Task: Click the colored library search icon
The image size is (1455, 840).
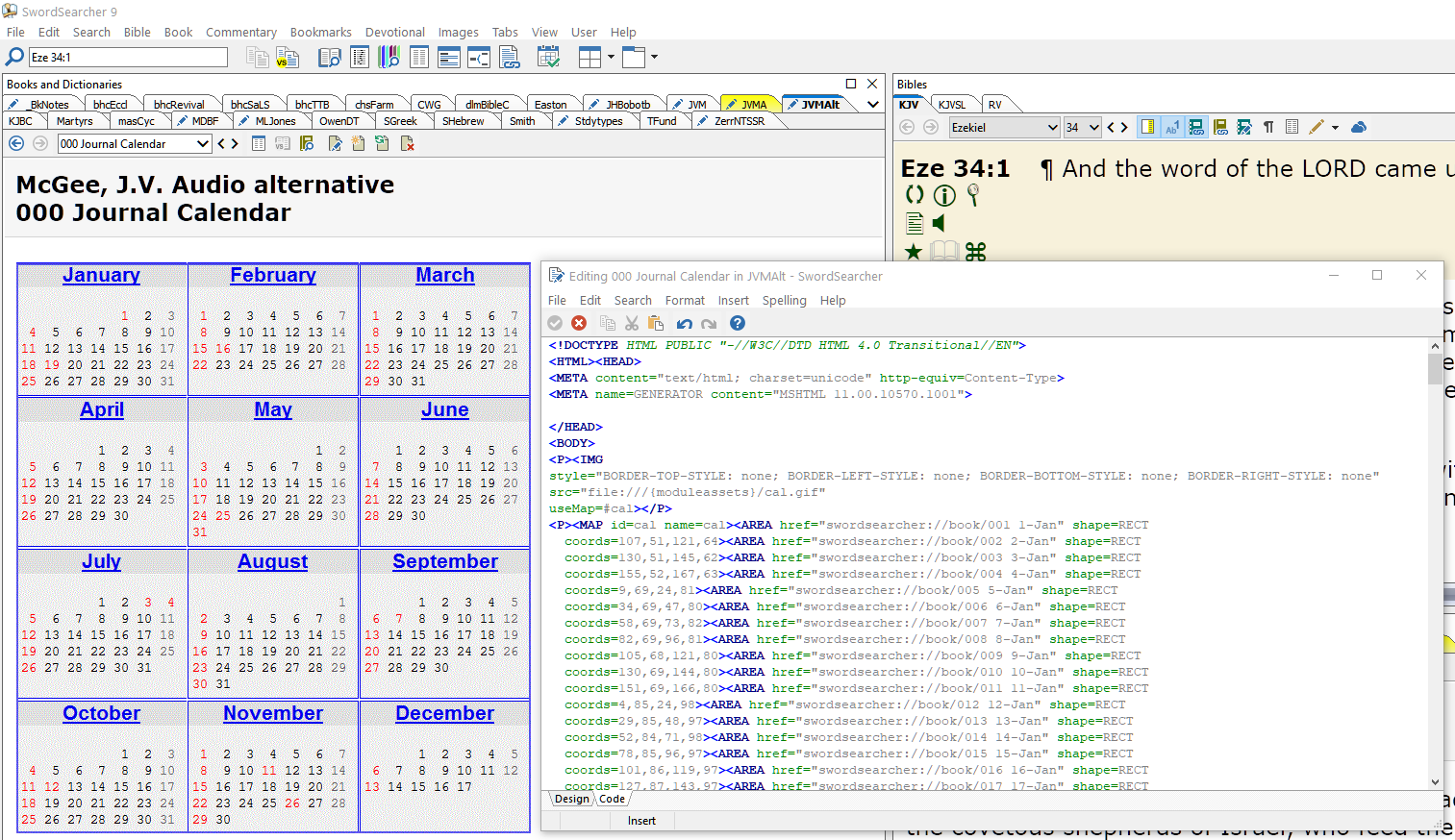Action: coord(389,58)
